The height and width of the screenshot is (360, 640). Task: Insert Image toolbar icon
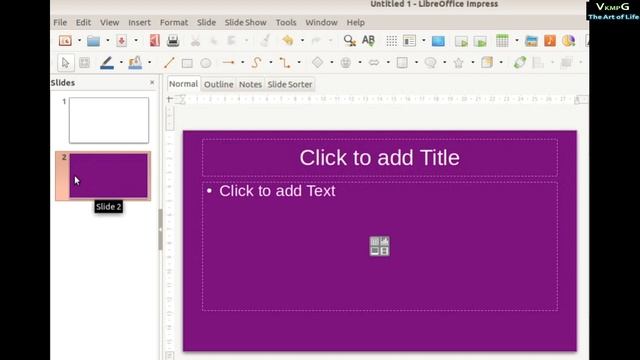click(x=531, y=41)
